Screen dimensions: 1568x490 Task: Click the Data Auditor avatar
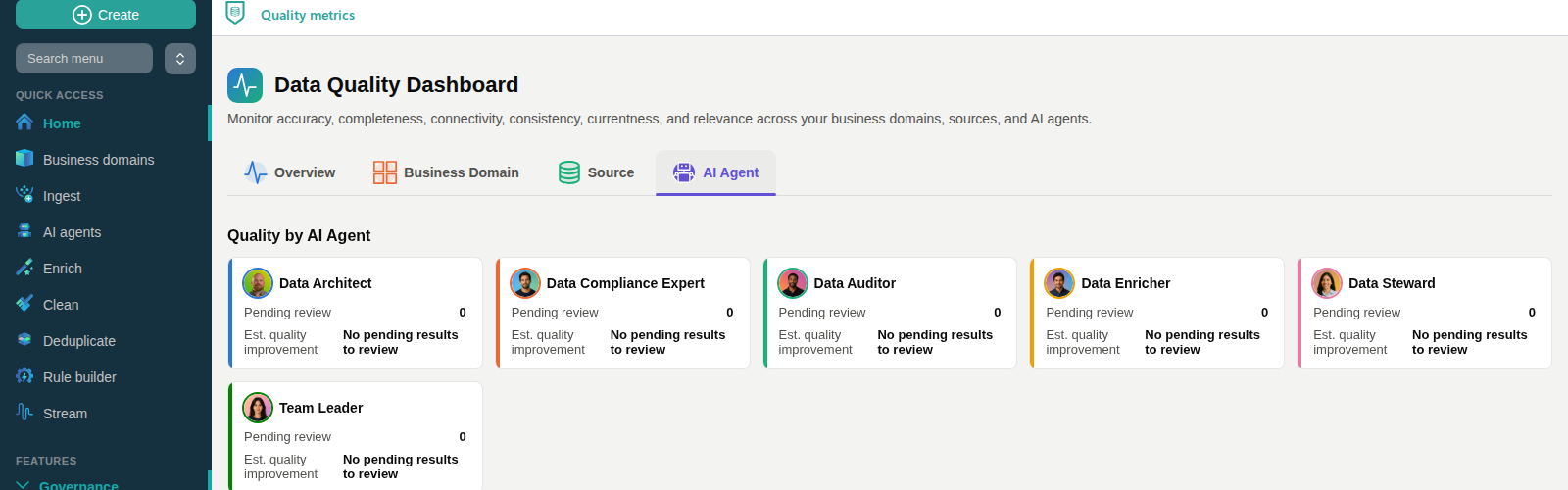pyautogui.click(x=793, y=283)
